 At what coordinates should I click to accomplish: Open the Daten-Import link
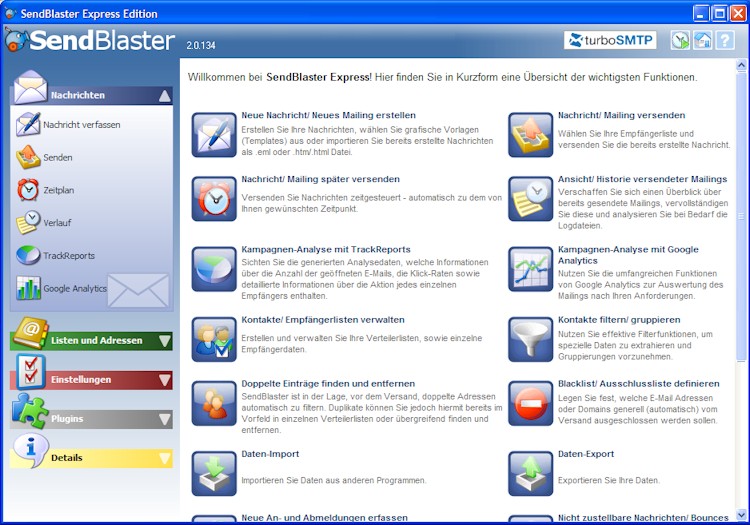[x=270, y=454]
